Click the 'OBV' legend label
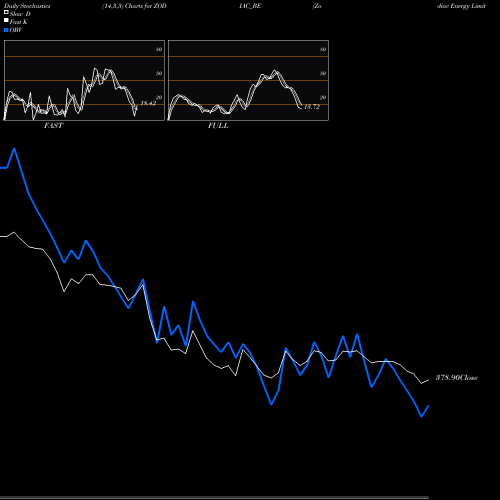 coord(16,30)
